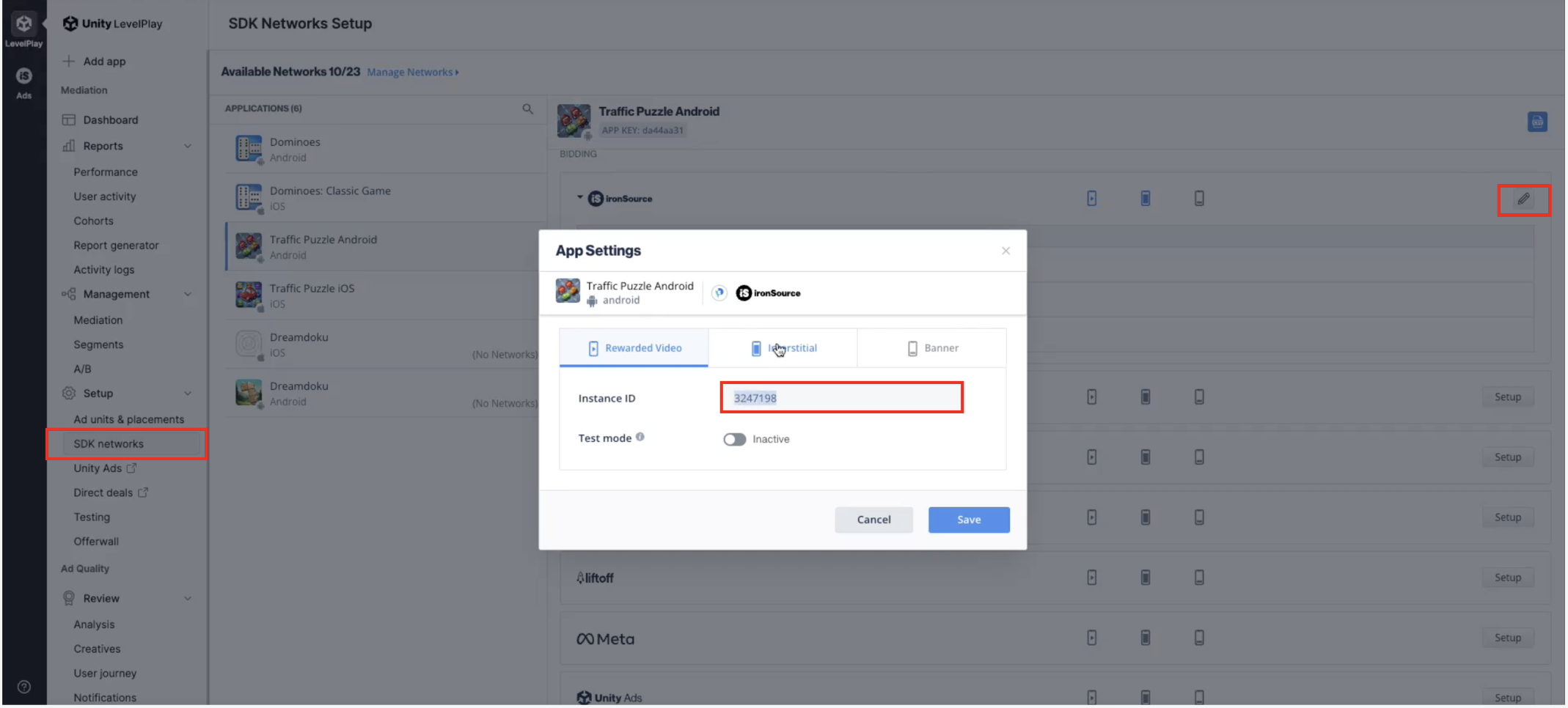Open Offerwall page
1568x708 pixels.
click(x=96, y=542)
